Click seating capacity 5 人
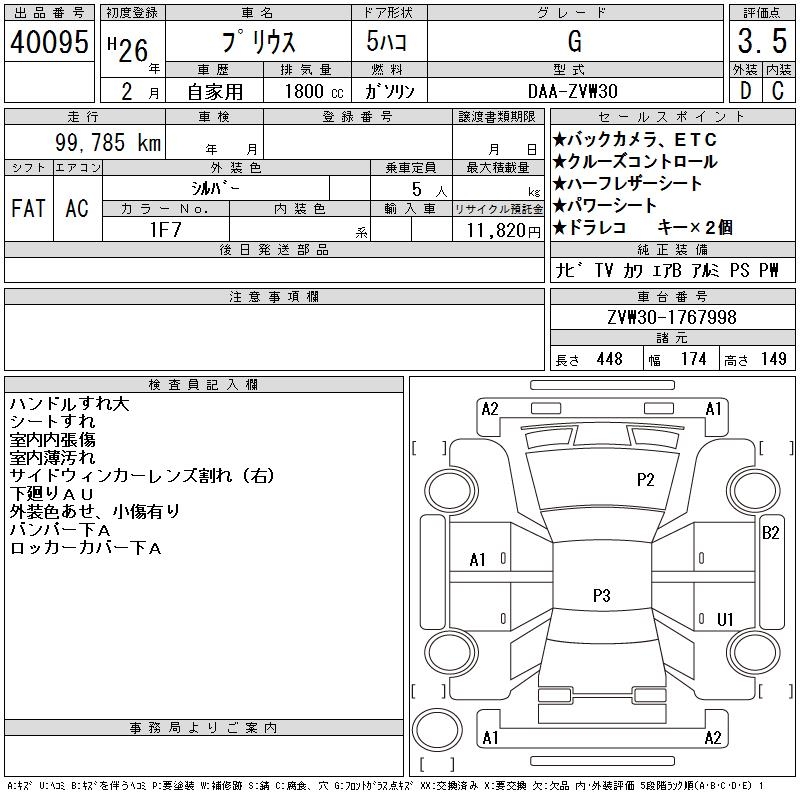The height and width of the screenshot is (800, 800). point(429,190)
